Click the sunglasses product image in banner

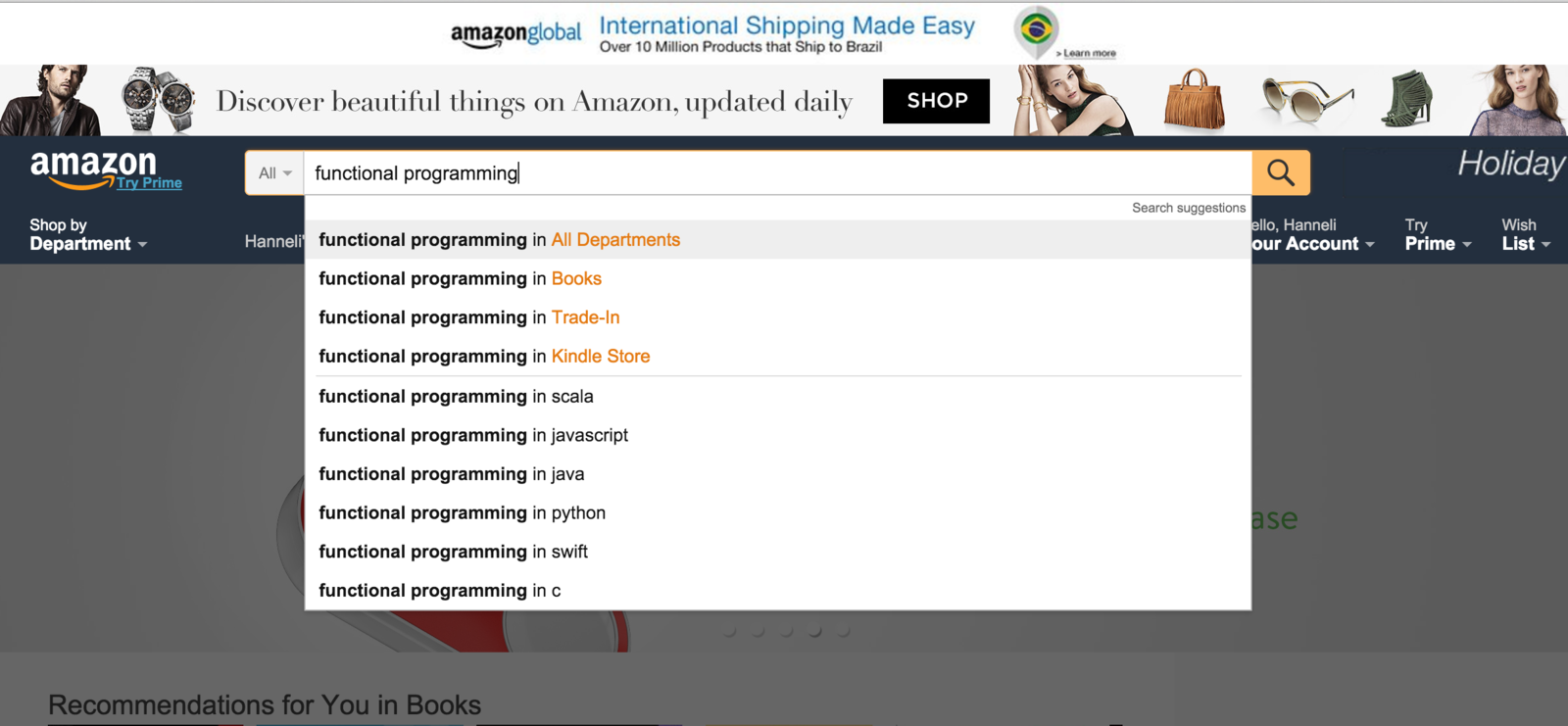(1307, 100)
